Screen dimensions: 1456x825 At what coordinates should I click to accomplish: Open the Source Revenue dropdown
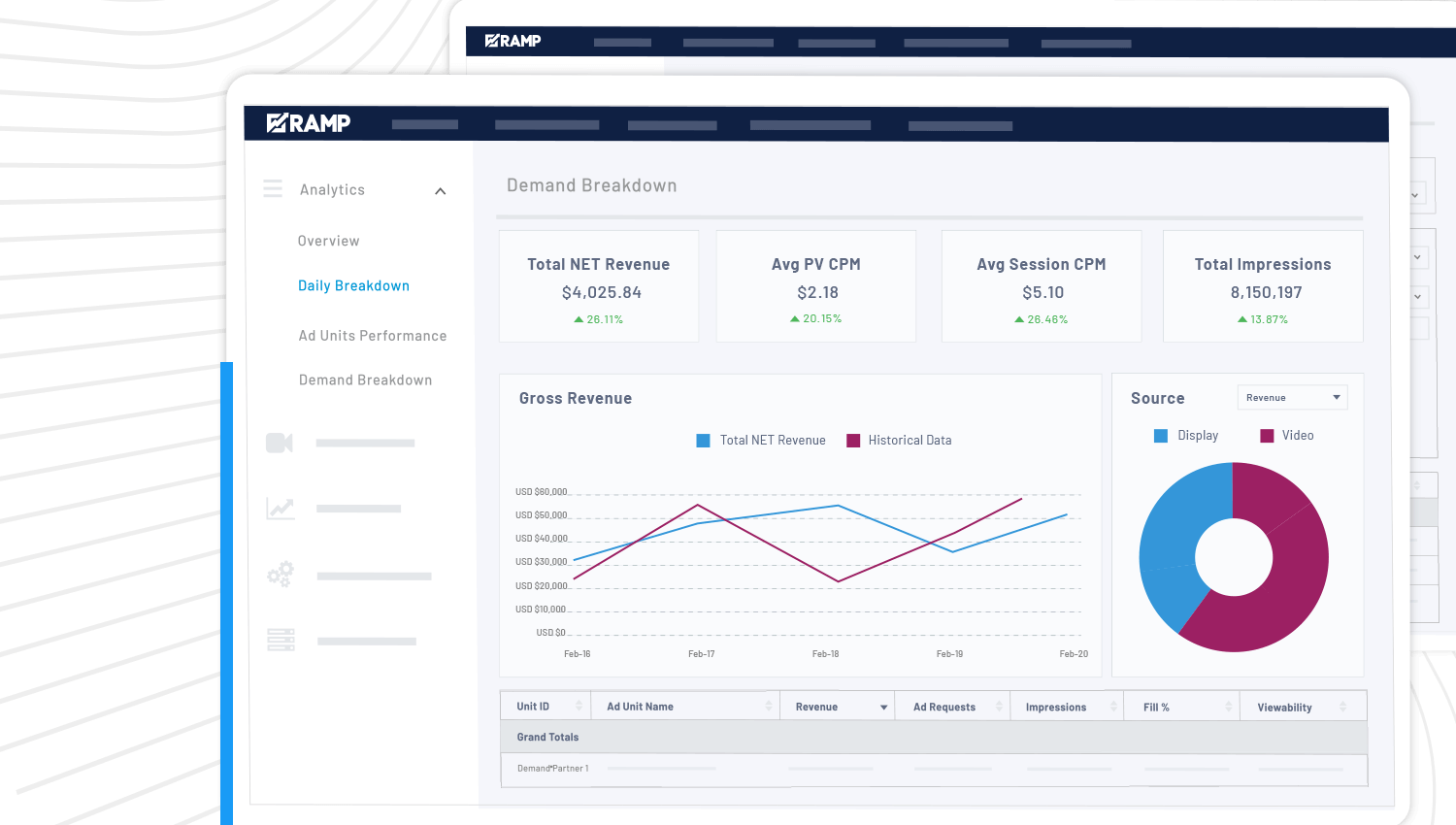(x=1292, y=398)
